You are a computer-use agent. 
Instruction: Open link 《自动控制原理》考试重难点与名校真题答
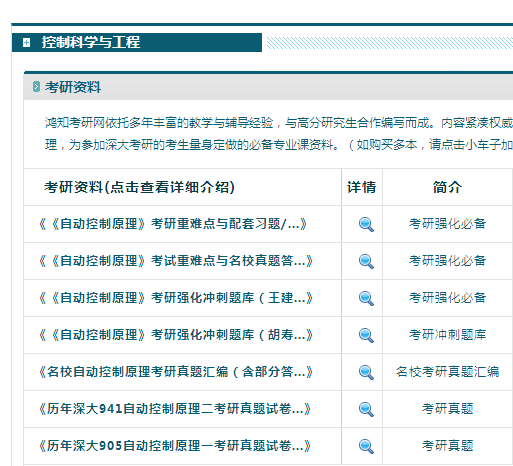click(x=176, y=261)
